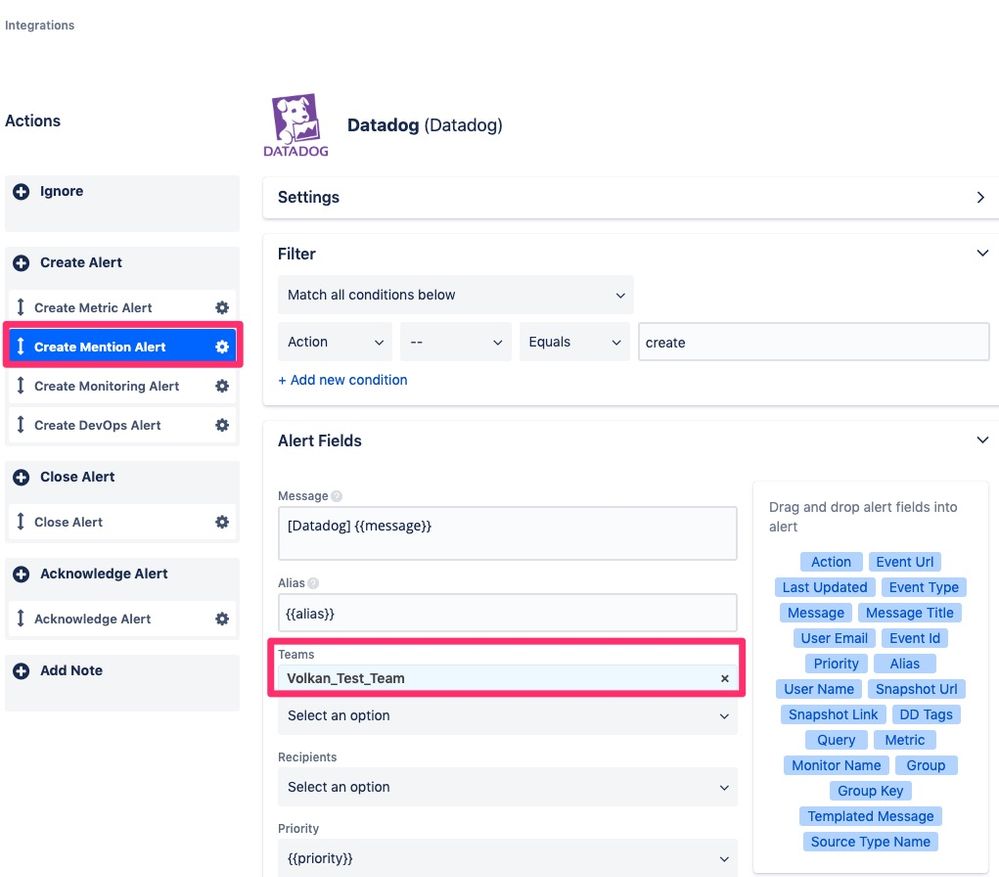Click the Event Url field tag
The image size is (999, 877).
[x=905, y=562]
